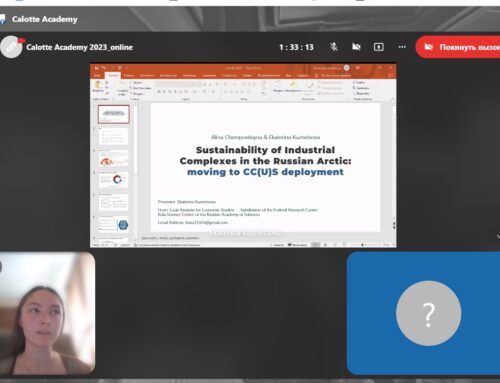Click the meeting link avatar icon
This screenshot has width=500, height=383.
pos(11,47)
